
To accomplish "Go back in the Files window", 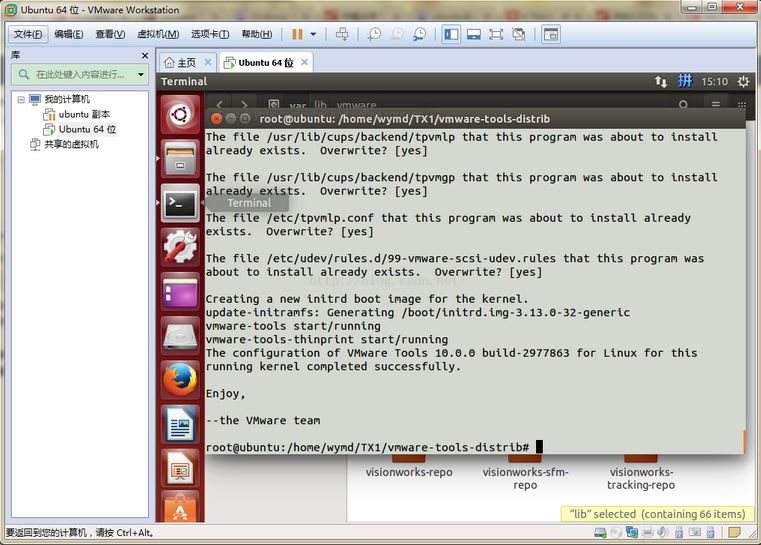I will click(x=219, y=104).
